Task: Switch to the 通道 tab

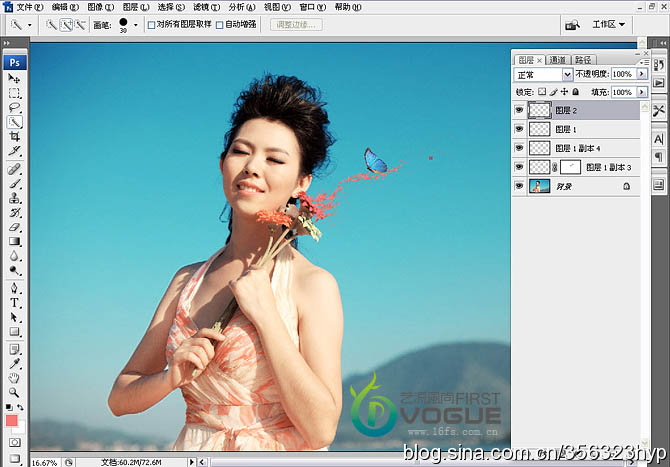Action: [x=558, y=60]
